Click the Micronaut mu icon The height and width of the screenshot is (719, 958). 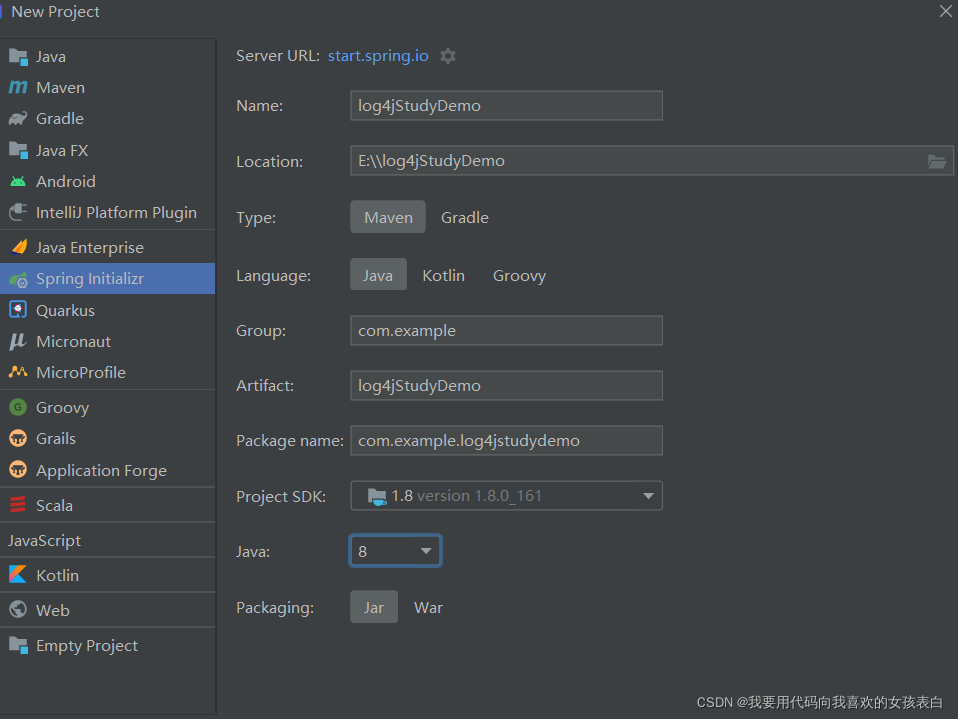point(18,341)
